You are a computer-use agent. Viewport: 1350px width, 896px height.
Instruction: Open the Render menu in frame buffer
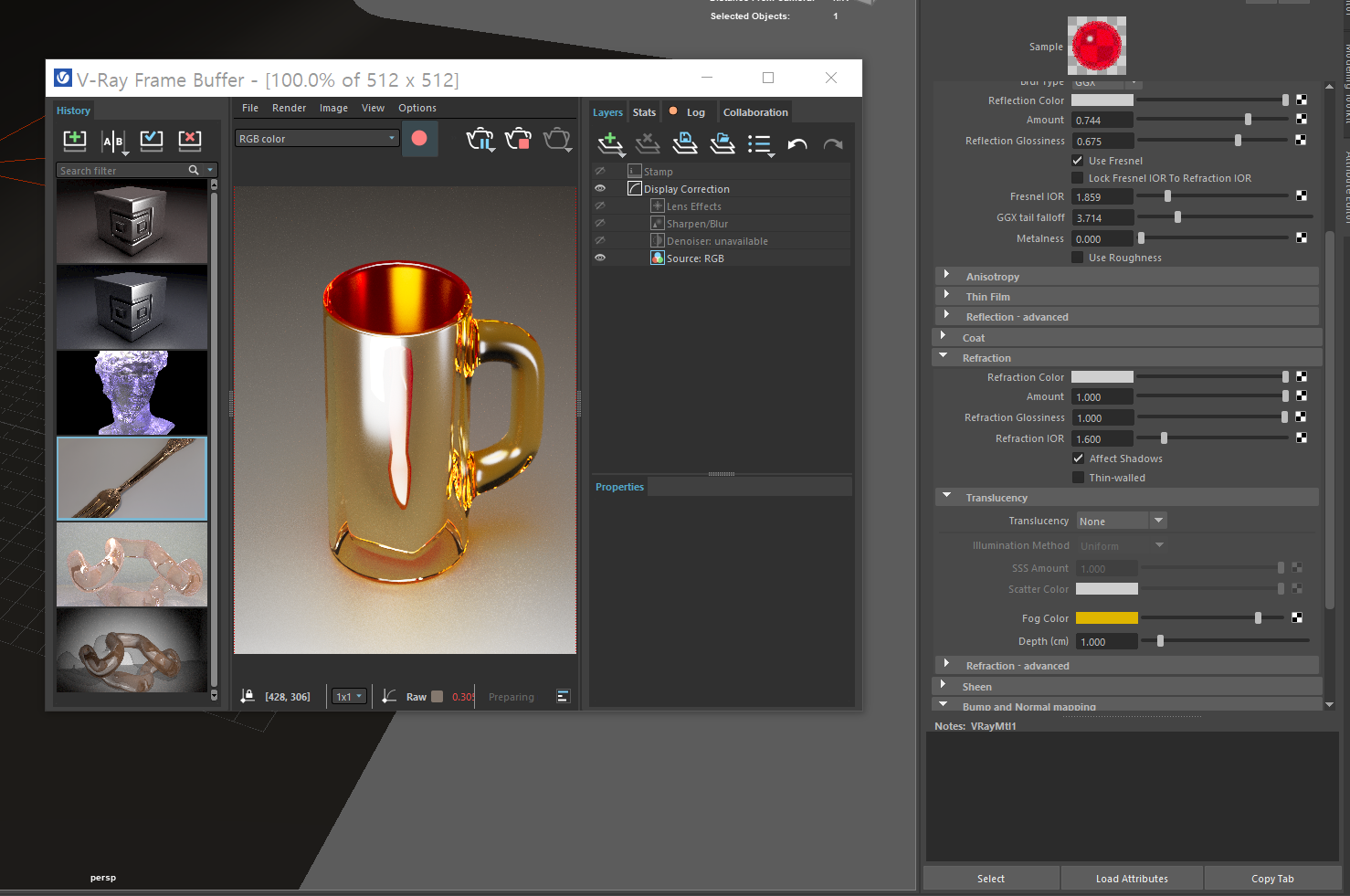pyautogui.click(x=289, y=108)
